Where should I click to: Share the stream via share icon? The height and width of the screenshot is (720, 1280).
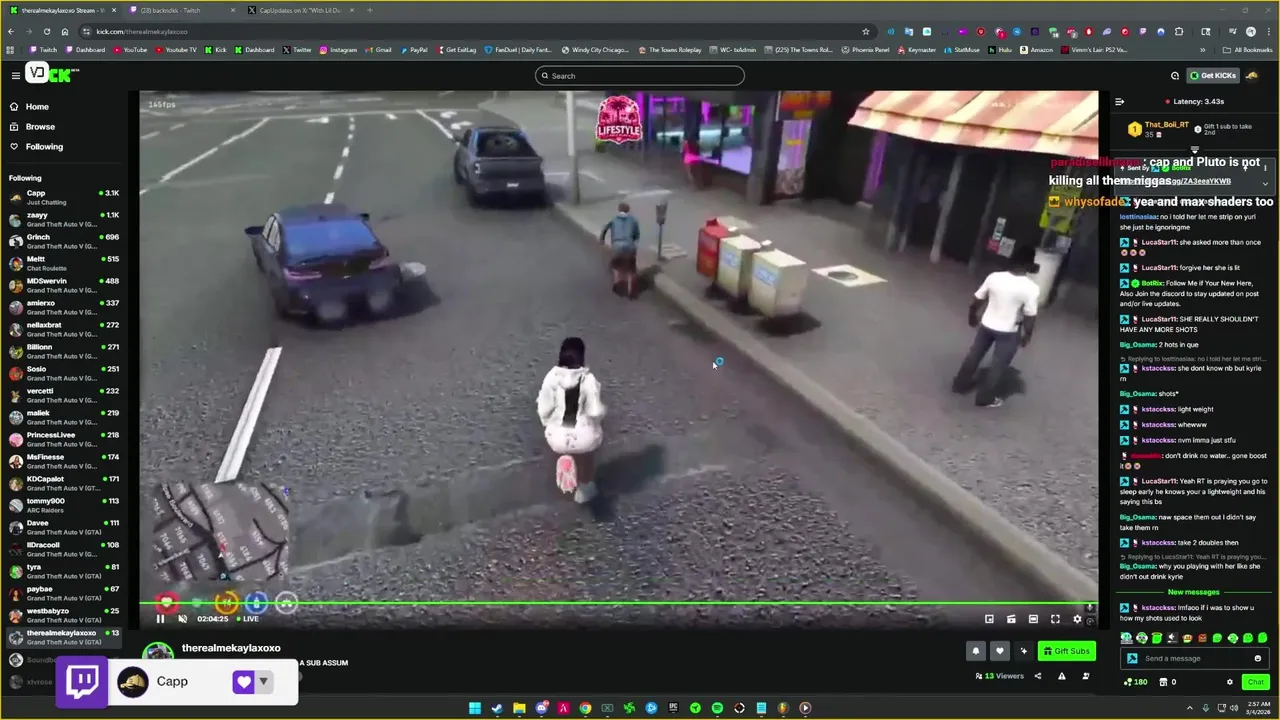(1037, 676)
